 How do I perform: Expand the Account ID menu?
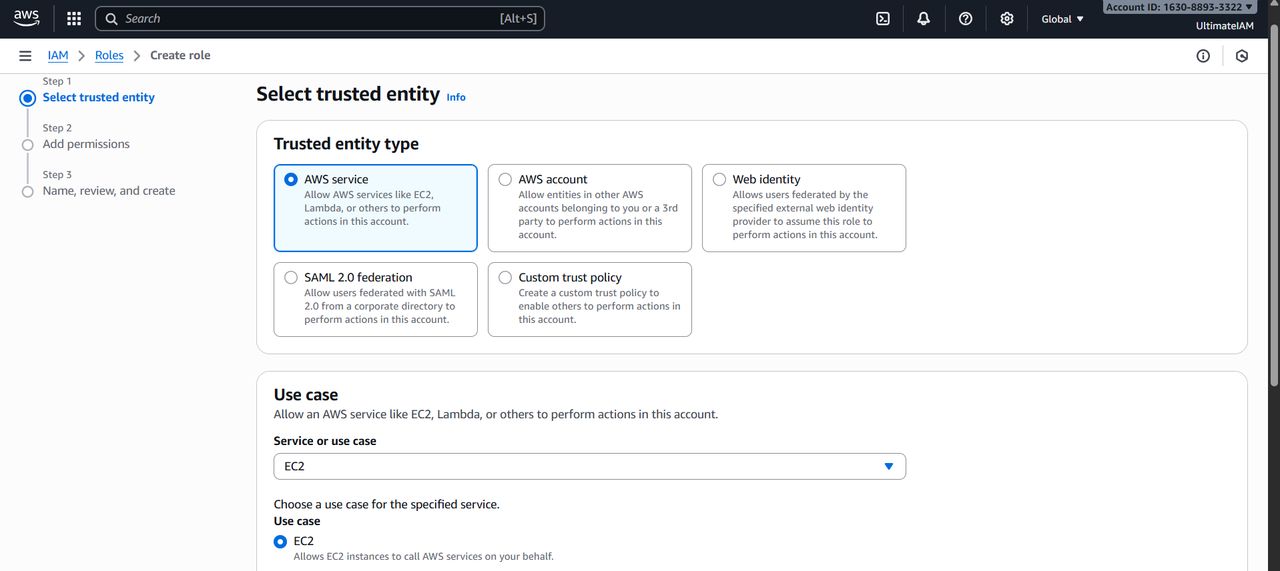pos(1179,7)
